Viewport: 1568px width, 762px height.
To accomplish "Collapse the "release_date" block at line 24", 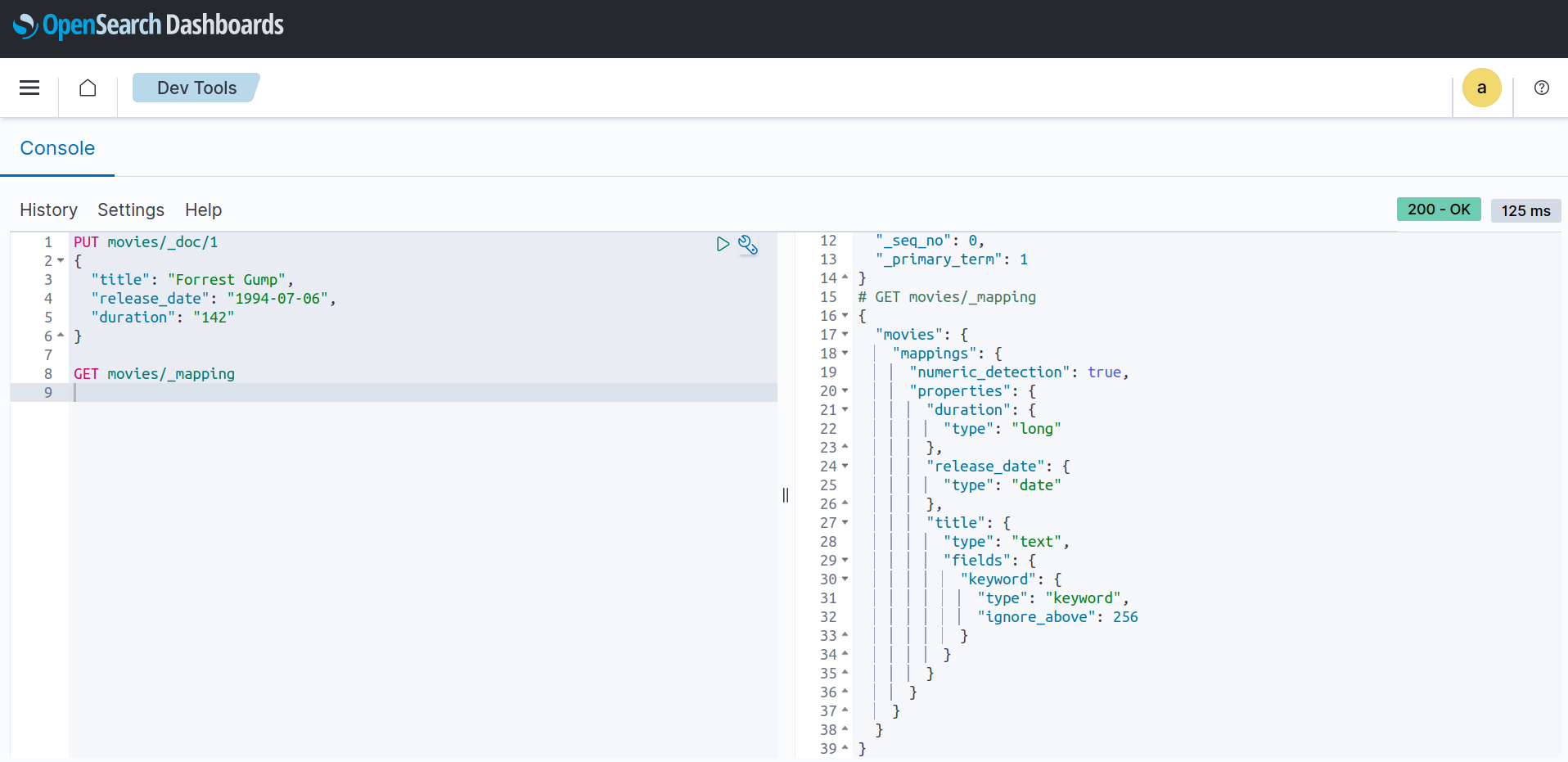I will point(845,467).
